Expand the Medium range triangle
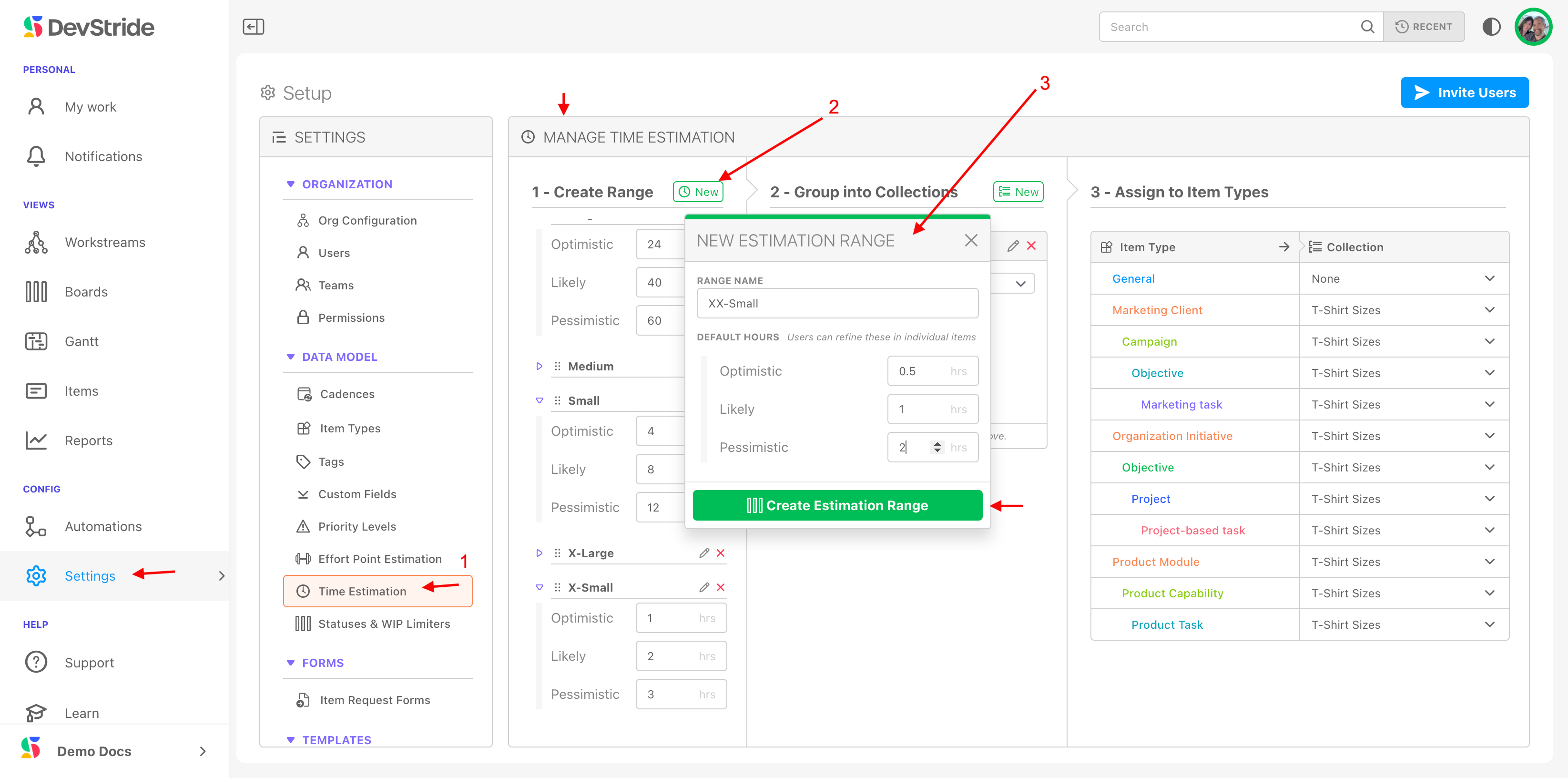This screenshot has height=778, width=1568. (539, 367)
